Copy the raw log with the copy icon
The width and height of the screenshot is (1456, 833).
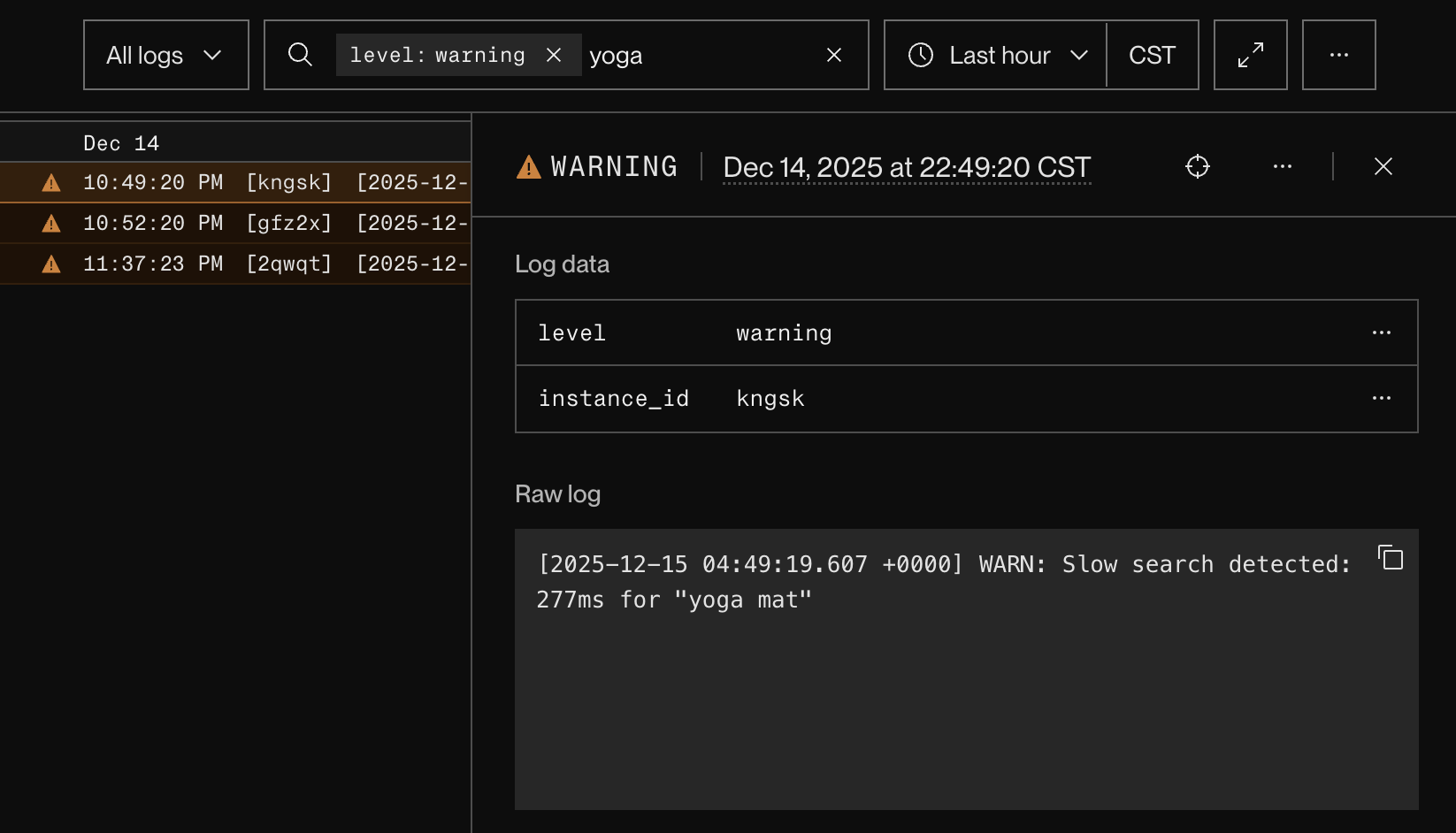(x=1391, y=558)
